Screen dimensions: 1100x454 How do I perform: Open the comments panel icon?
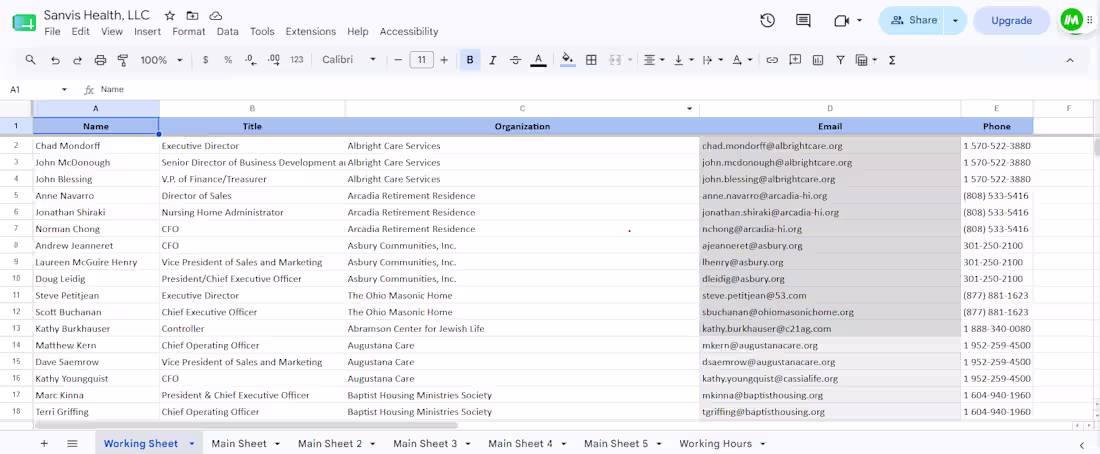coord(803,20)
